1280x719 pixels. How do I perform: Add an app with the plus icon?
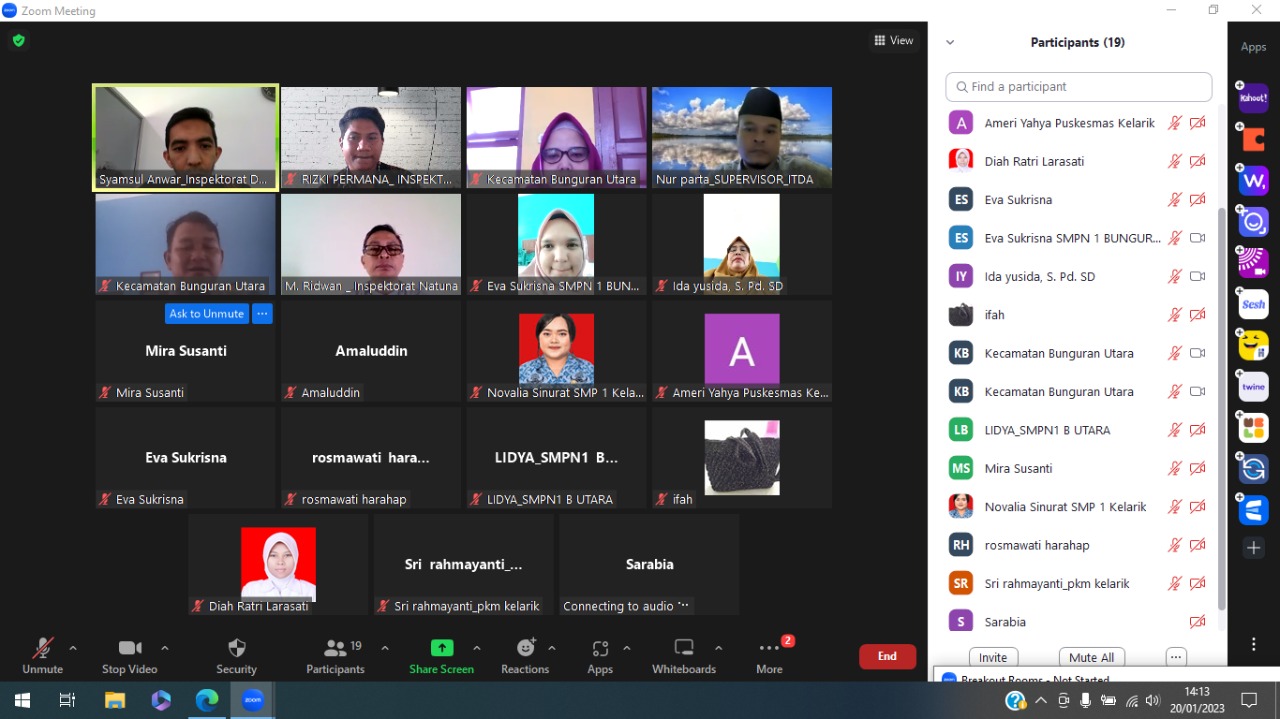coord(1253,548)
